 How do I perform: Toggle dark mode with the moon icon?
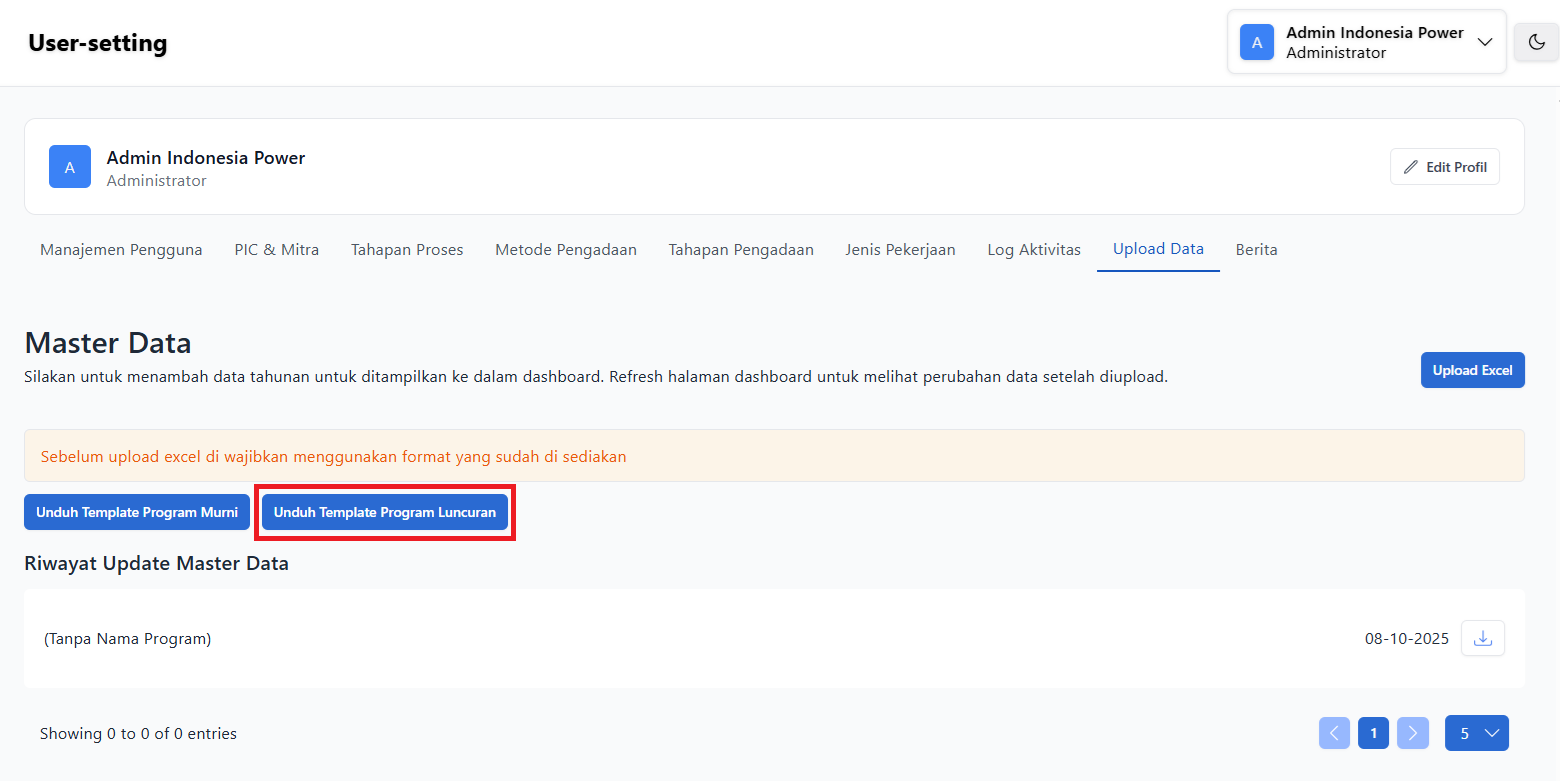coord(1536,42)
